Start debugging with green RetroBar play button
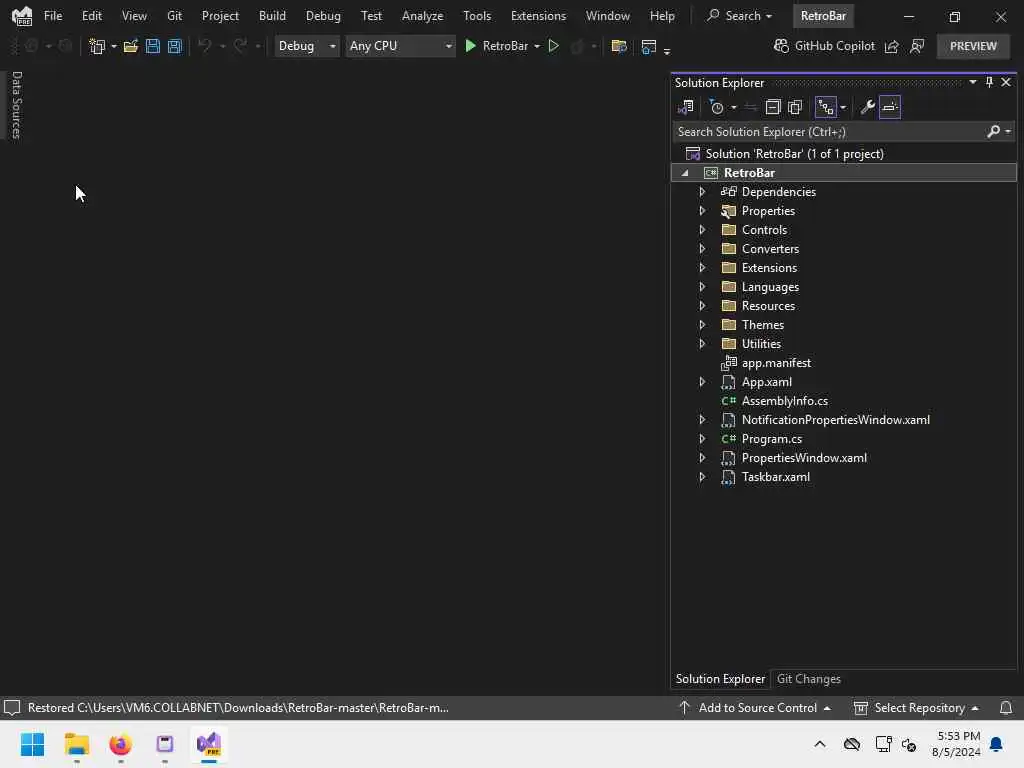Viewport: 1024px width, 768px height. pos(470,46)
